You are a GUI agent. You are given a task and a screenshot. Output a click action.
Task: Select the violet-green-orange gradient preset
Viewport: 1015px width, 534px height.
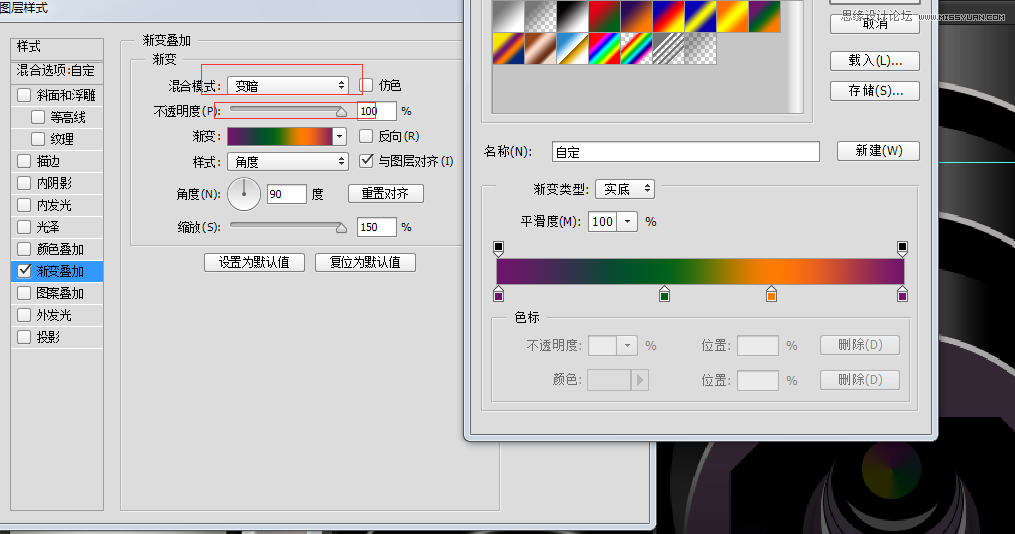click(x=764, y=16)
